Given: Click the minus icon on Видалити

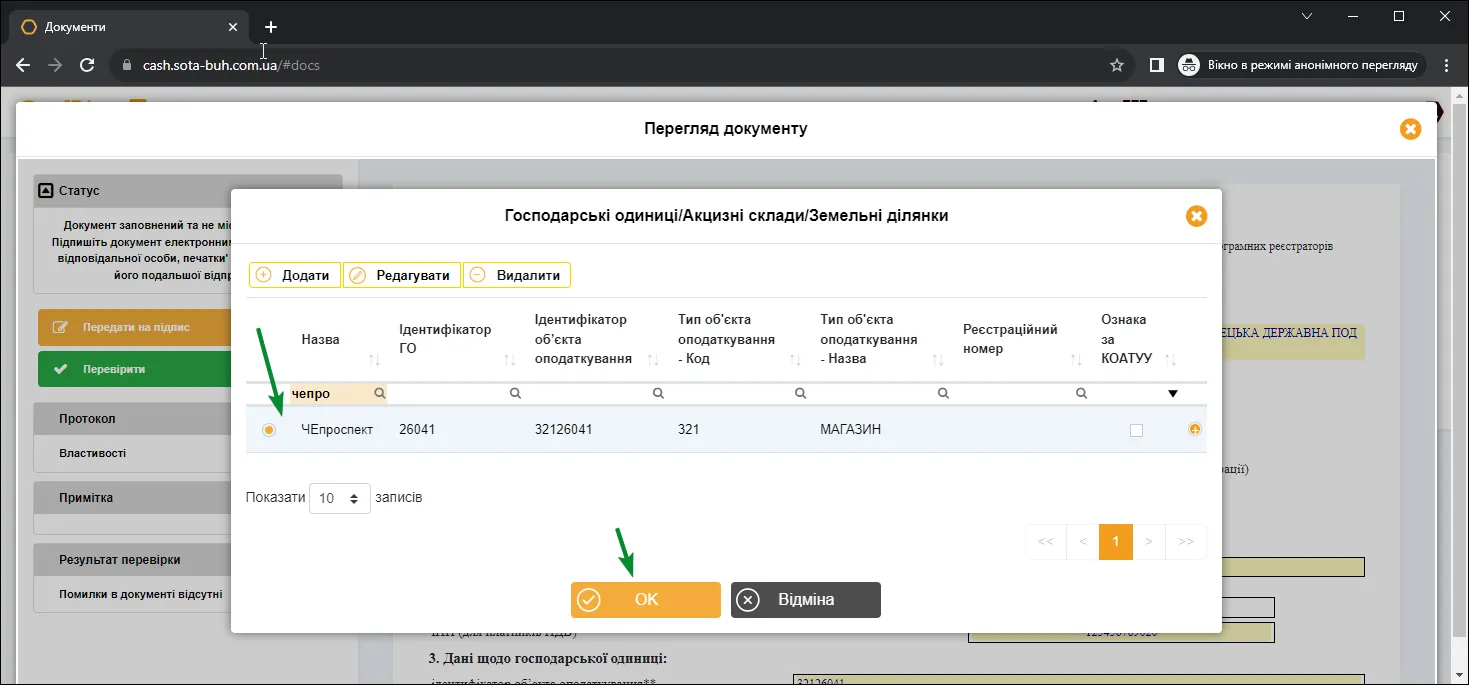Looking at the screenshot, I should 478,275.
